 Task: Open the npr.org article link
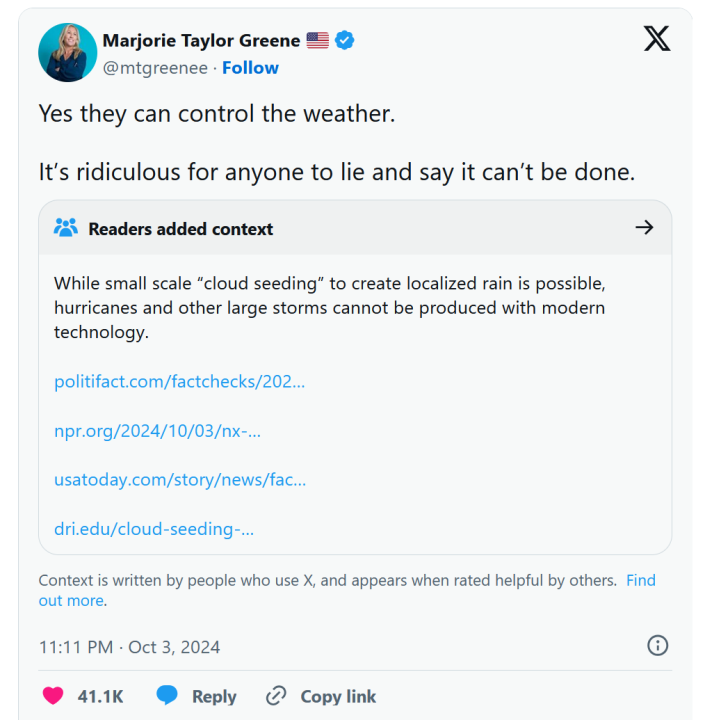(157, 431)
